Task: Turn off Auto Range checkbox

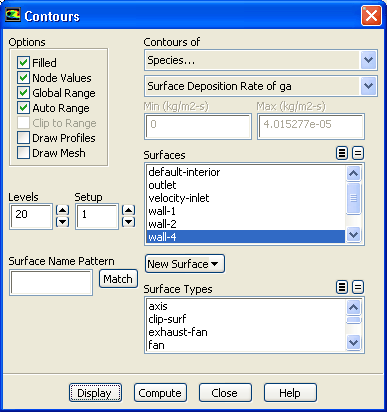Action: coord(23,108)
